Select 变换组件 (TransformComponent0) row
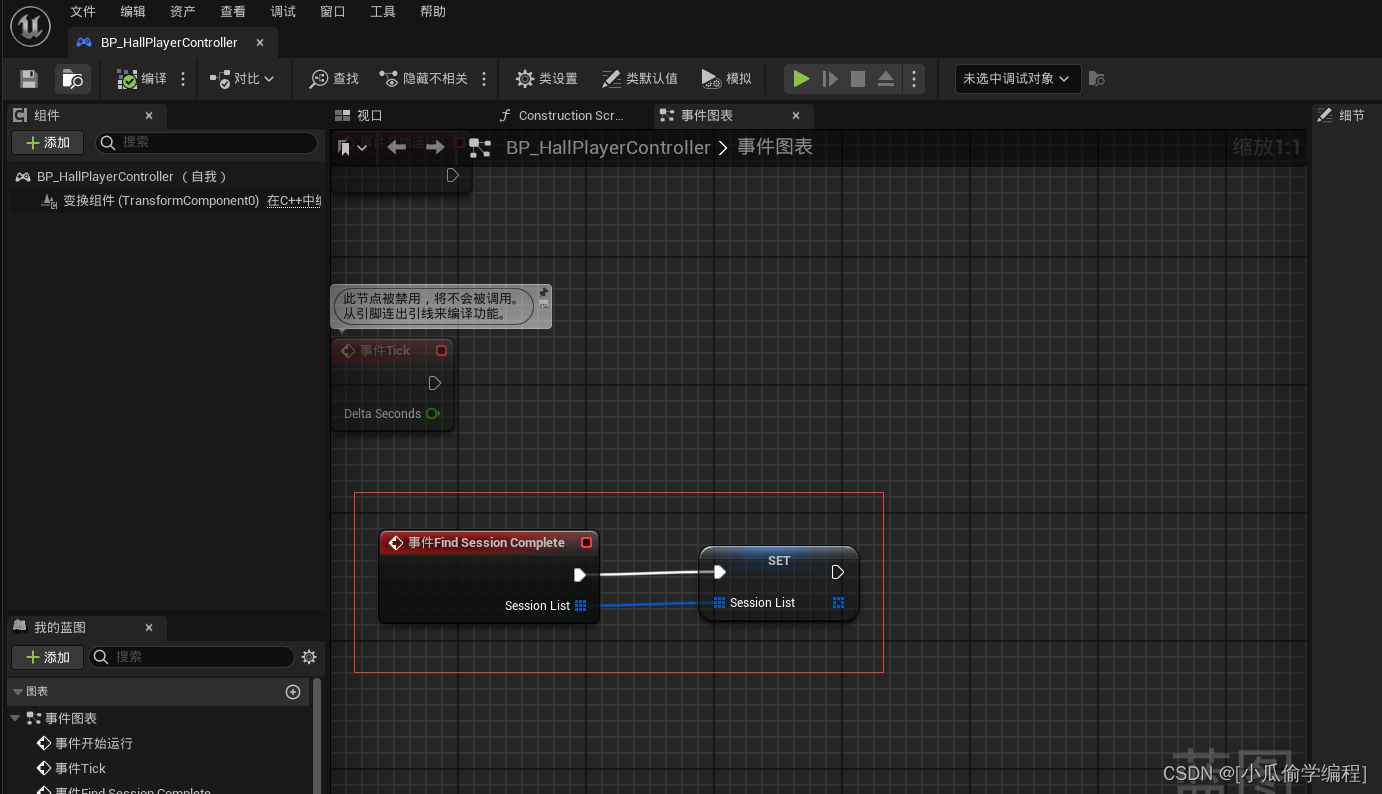This screenshot has width=1382, height=794. click(x=165, y=200)
